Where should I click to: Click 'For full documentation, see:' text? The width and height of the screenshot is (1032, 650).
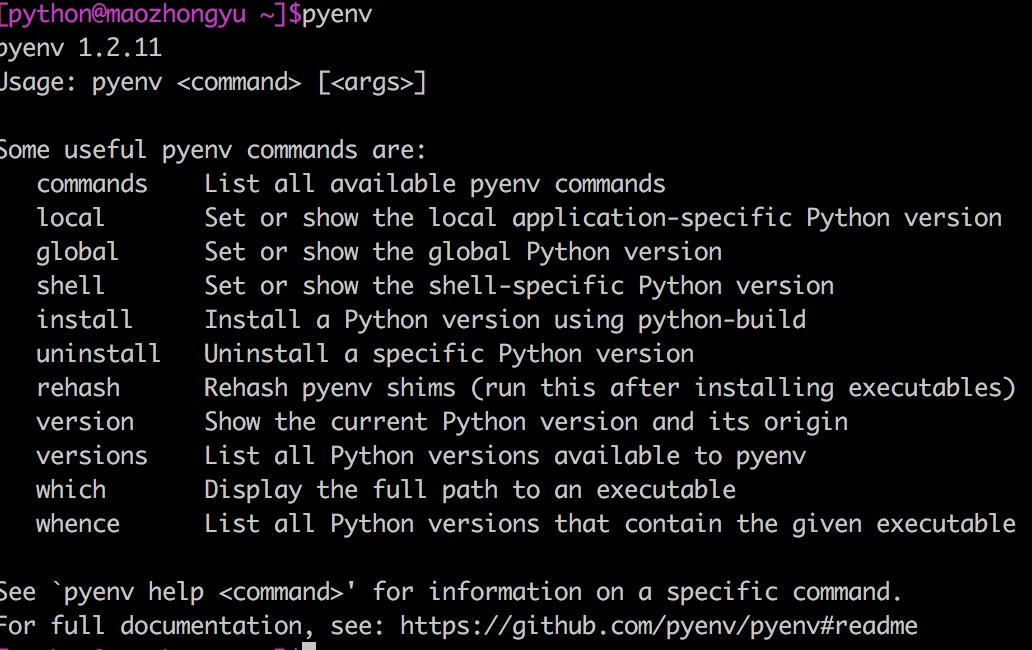tap(193, 626)
